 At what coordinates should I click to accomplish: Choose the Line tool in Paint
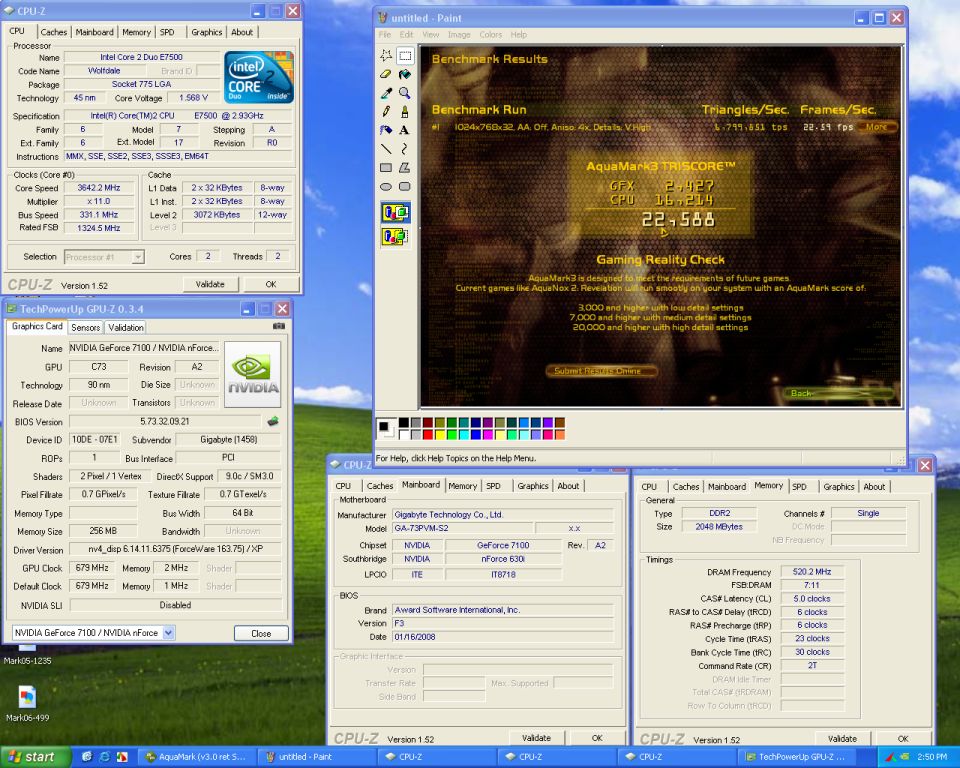click(x=386, y=149)
